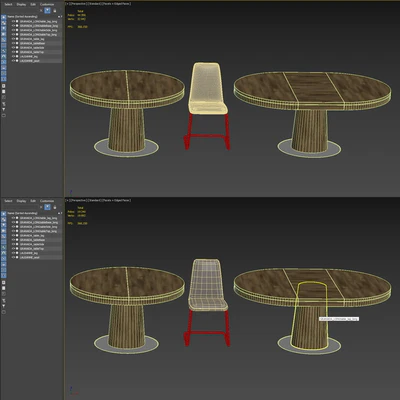The image size is (400, 400).
Task: Open Facets + Edged Faces menu, lower viewport
Action: point(117,200)
